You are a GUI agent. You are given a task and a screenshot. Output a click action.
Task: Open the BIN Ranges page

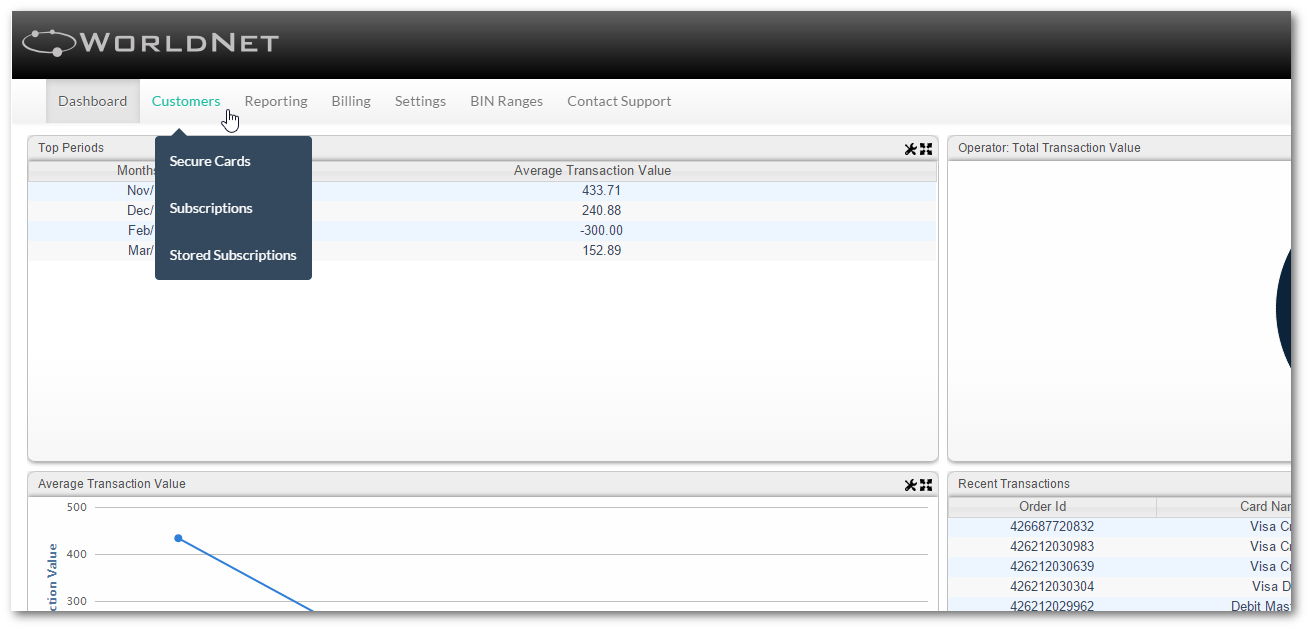(x=506, y=101)
